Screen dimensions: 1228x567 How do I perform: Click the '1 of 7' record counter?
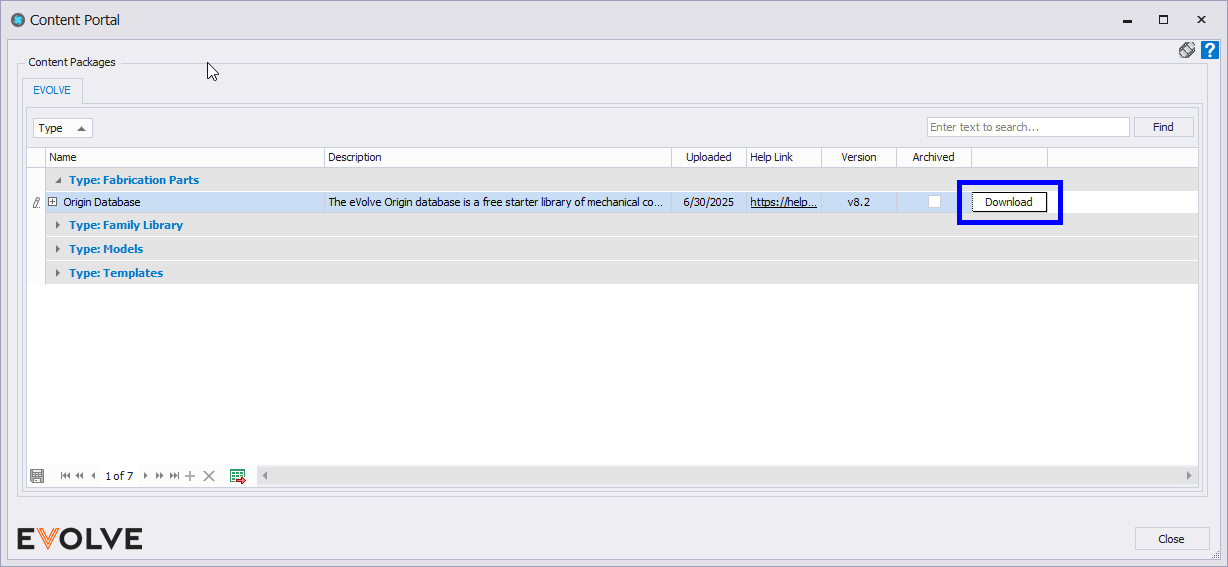click(119, 476)
